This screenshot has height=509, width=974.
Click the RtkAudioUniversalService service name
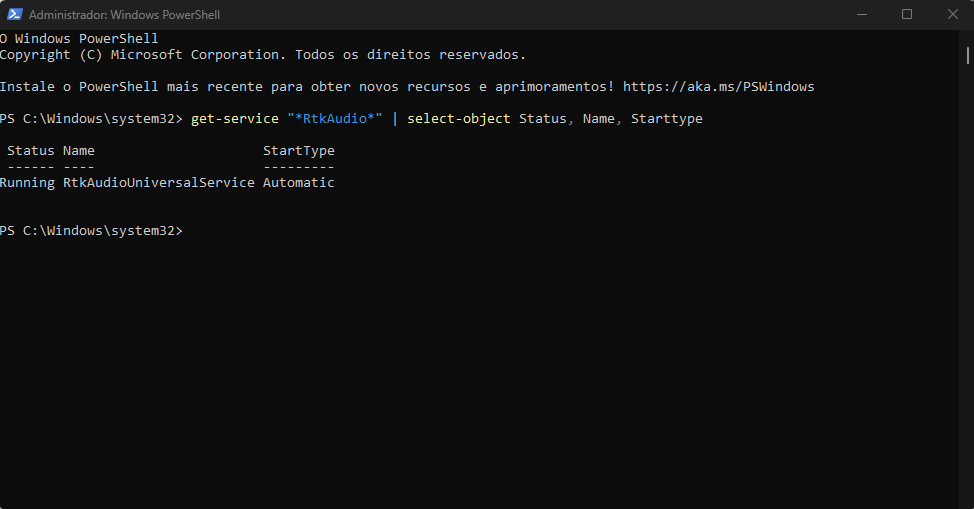pos(158,183)
